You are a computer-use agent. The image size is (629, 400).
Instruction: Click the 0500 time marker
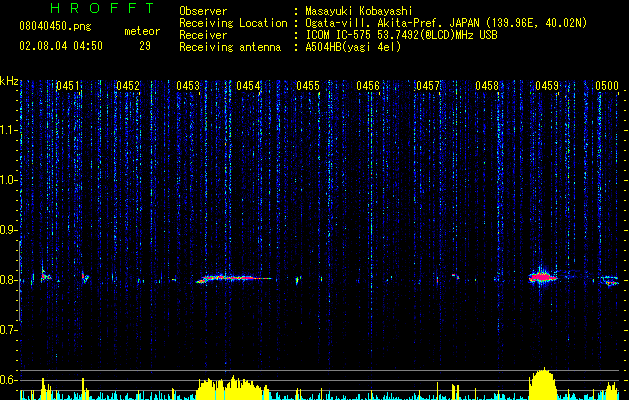pyautogui.click(x=607, y=86)
